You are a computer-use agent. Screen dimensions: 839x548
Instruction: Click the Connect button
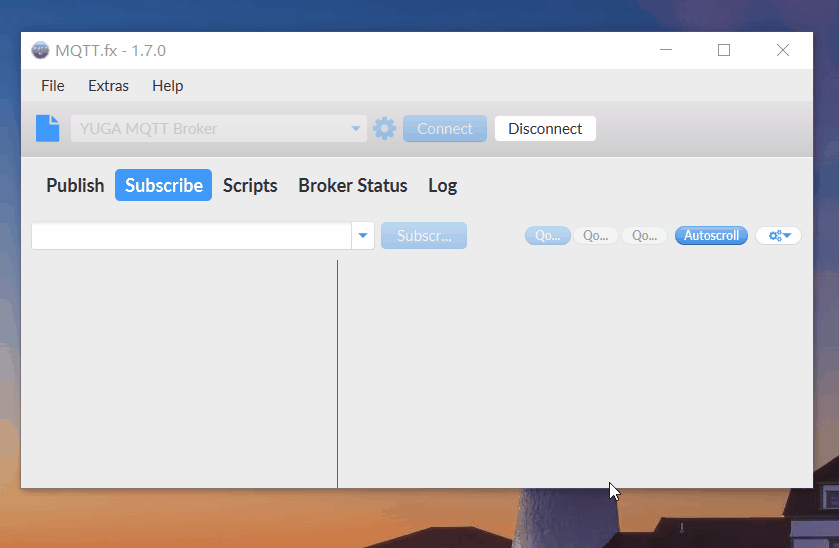click(x=445, y=128)
